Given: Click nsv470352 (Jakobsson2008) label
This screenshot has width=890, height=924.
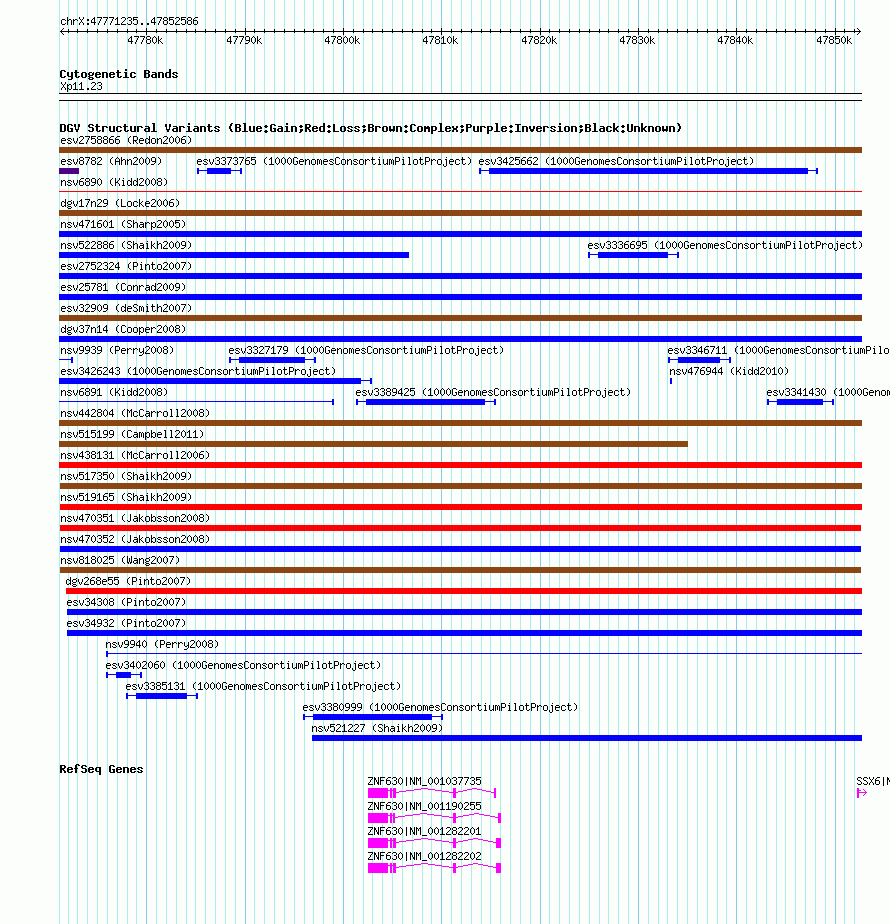Looking at the screenshot, I should point(135,539).
